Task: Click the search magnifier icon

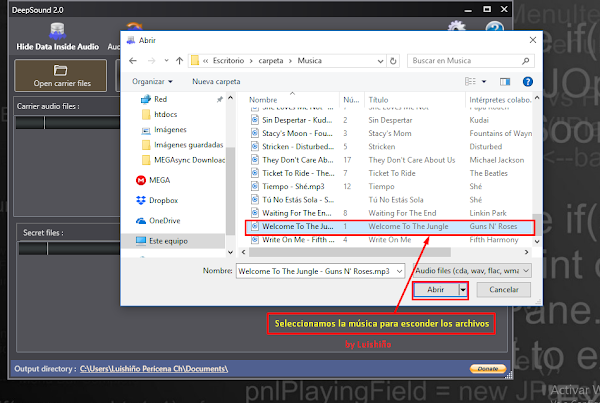Action: click(526, 61)
